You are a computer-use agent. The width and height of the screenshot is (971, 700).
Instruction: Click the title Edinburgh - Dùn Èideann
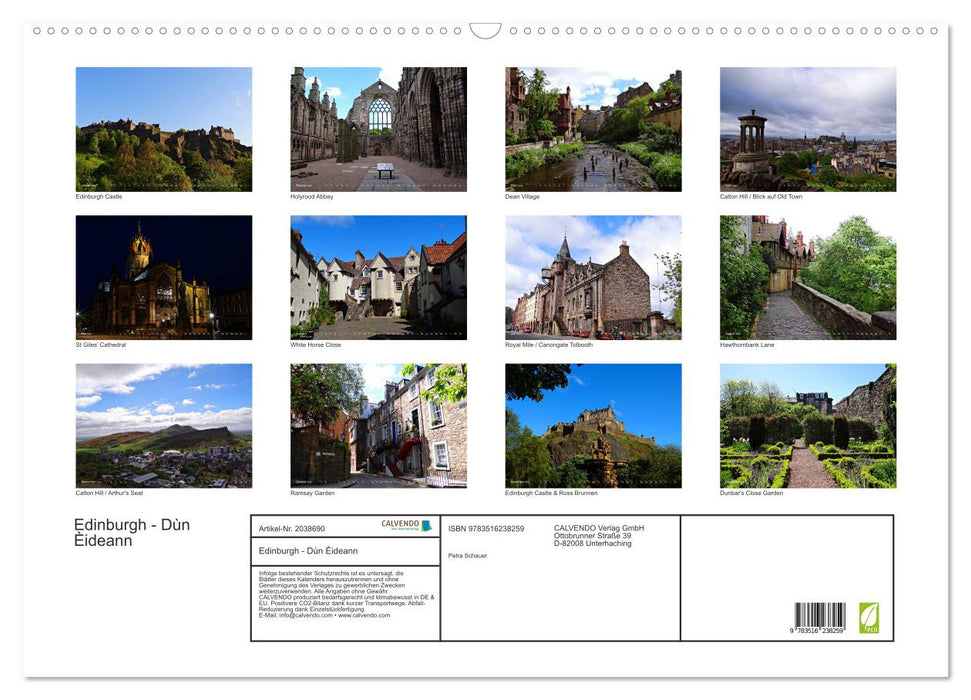click(x=131, y=530)
